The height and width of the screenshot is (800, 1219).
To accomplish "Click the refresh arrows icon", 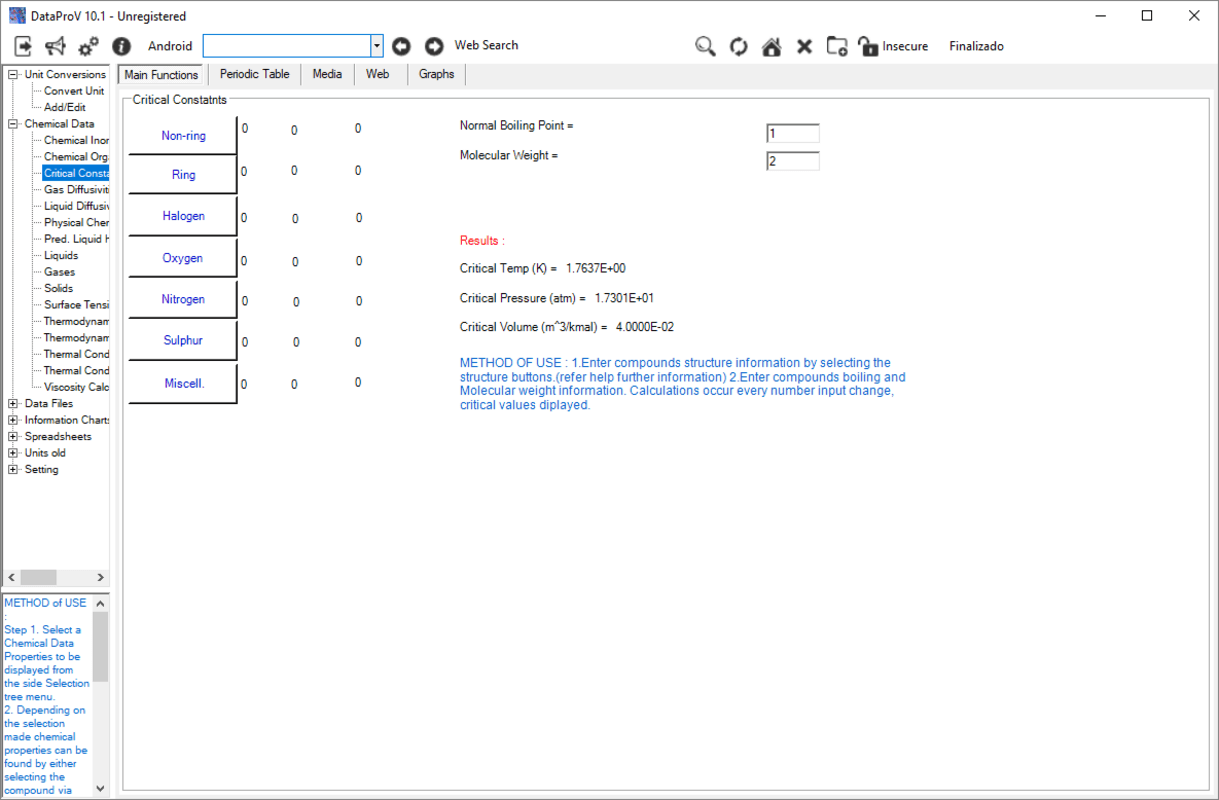I will (738, 46).
